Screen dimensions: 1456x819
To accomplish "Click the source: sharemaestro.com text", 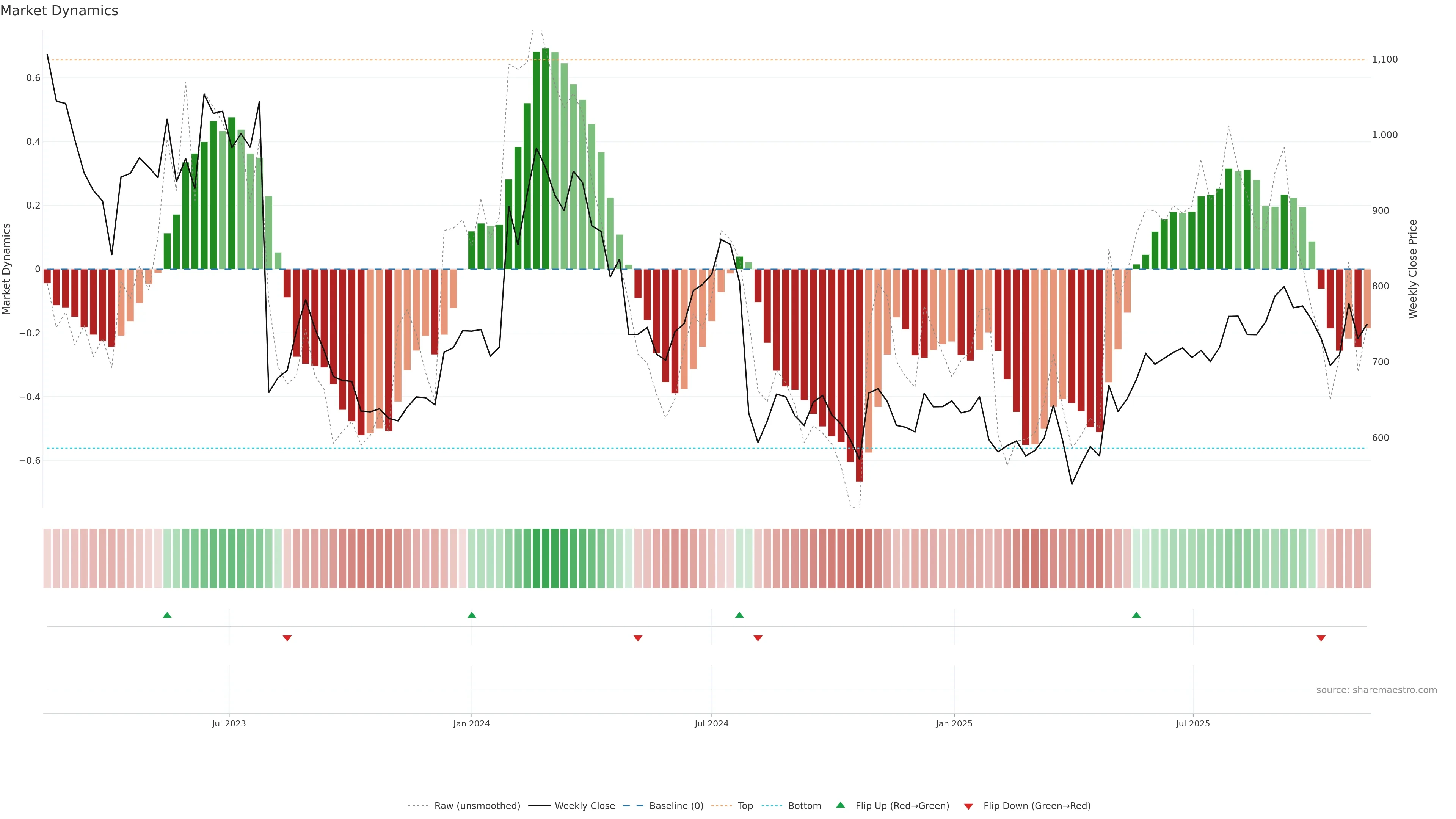I will click(x=1376, y=690).
